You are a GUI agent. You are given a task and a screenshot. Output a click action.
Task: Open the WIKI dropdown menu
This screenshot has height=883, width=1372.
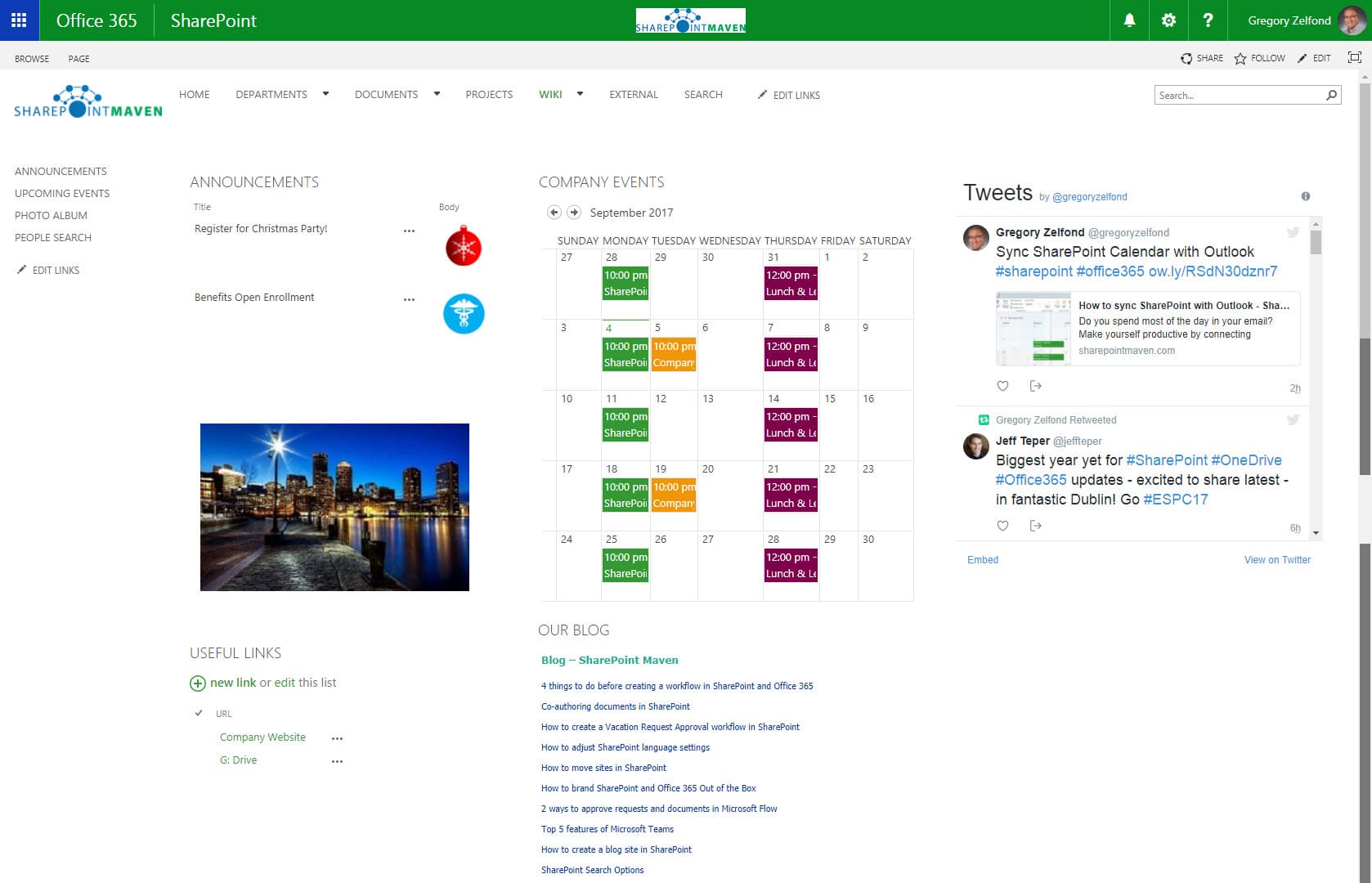pos(580,94)
